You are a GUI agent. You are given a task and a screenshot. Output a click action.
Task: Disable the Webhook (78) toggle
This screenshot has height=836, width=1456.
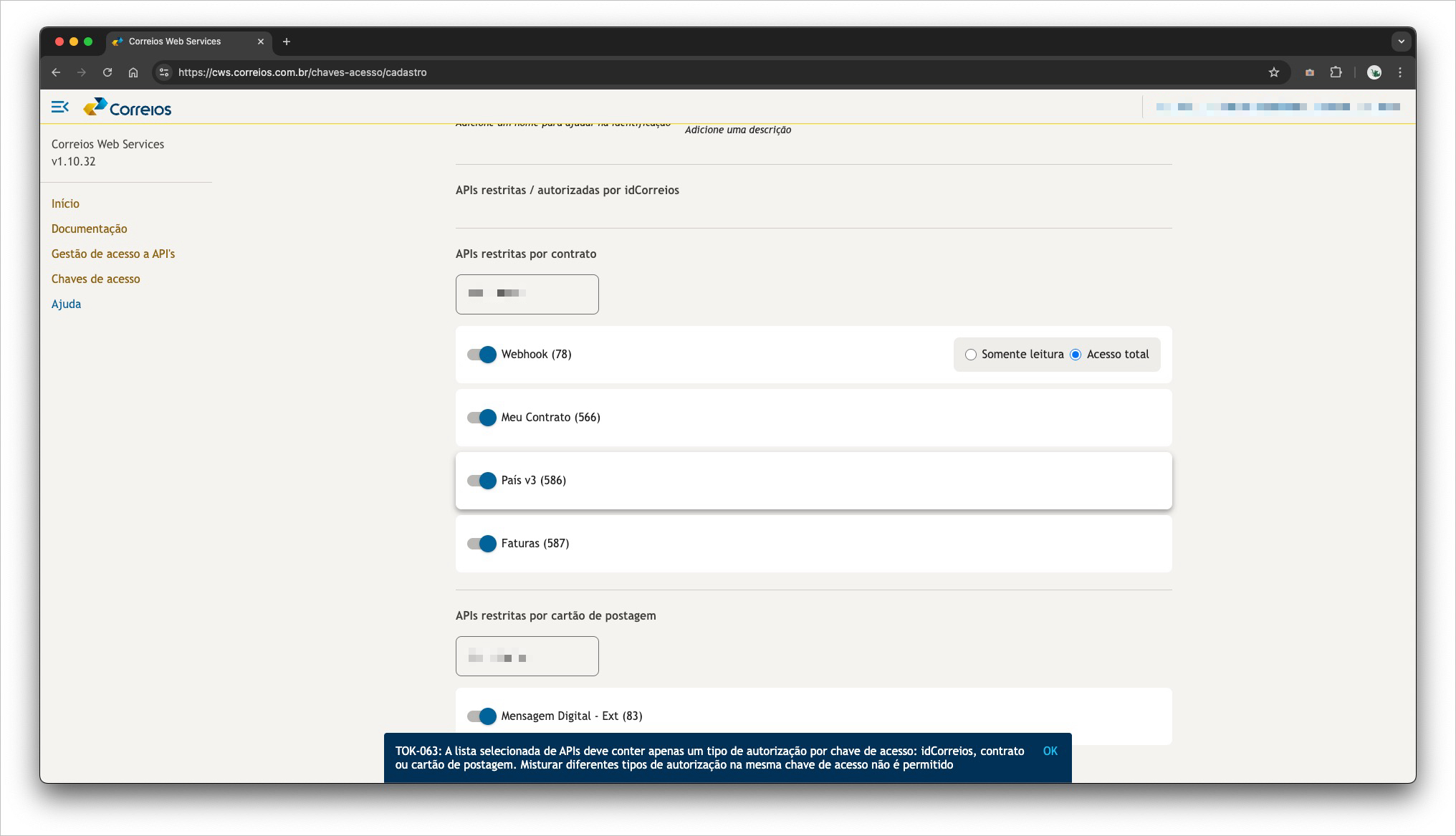click(482, 355)
